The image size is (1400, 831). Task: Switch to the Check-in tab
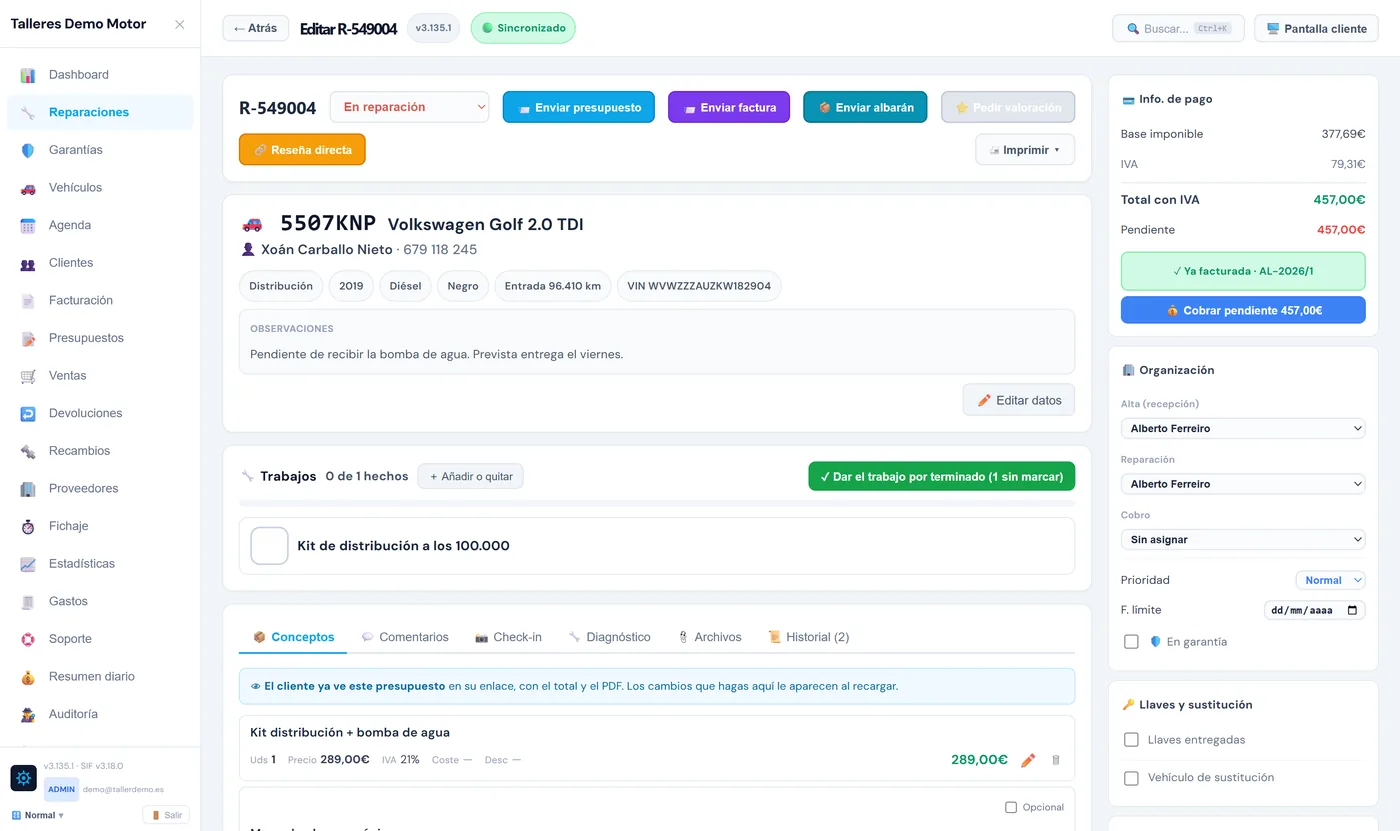pos(508,637)
